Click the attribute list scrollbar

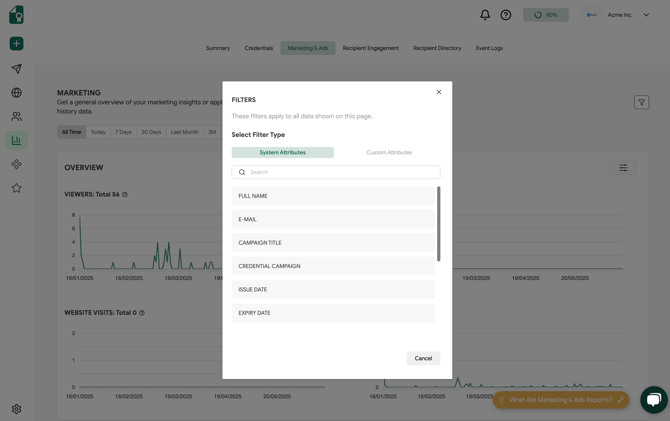point(438,224)
